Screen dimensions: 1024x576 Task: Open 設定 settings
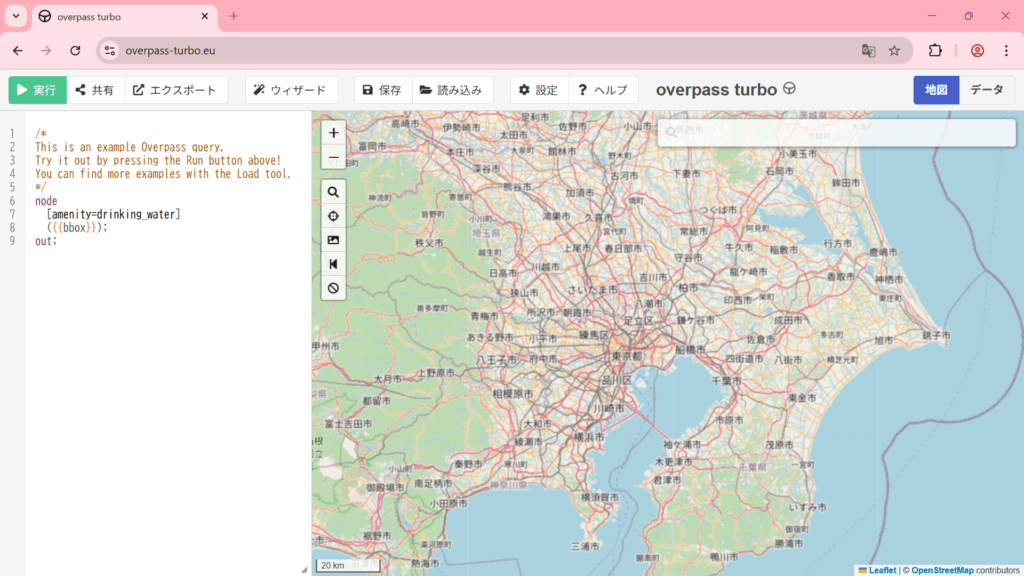pos(539,90)
